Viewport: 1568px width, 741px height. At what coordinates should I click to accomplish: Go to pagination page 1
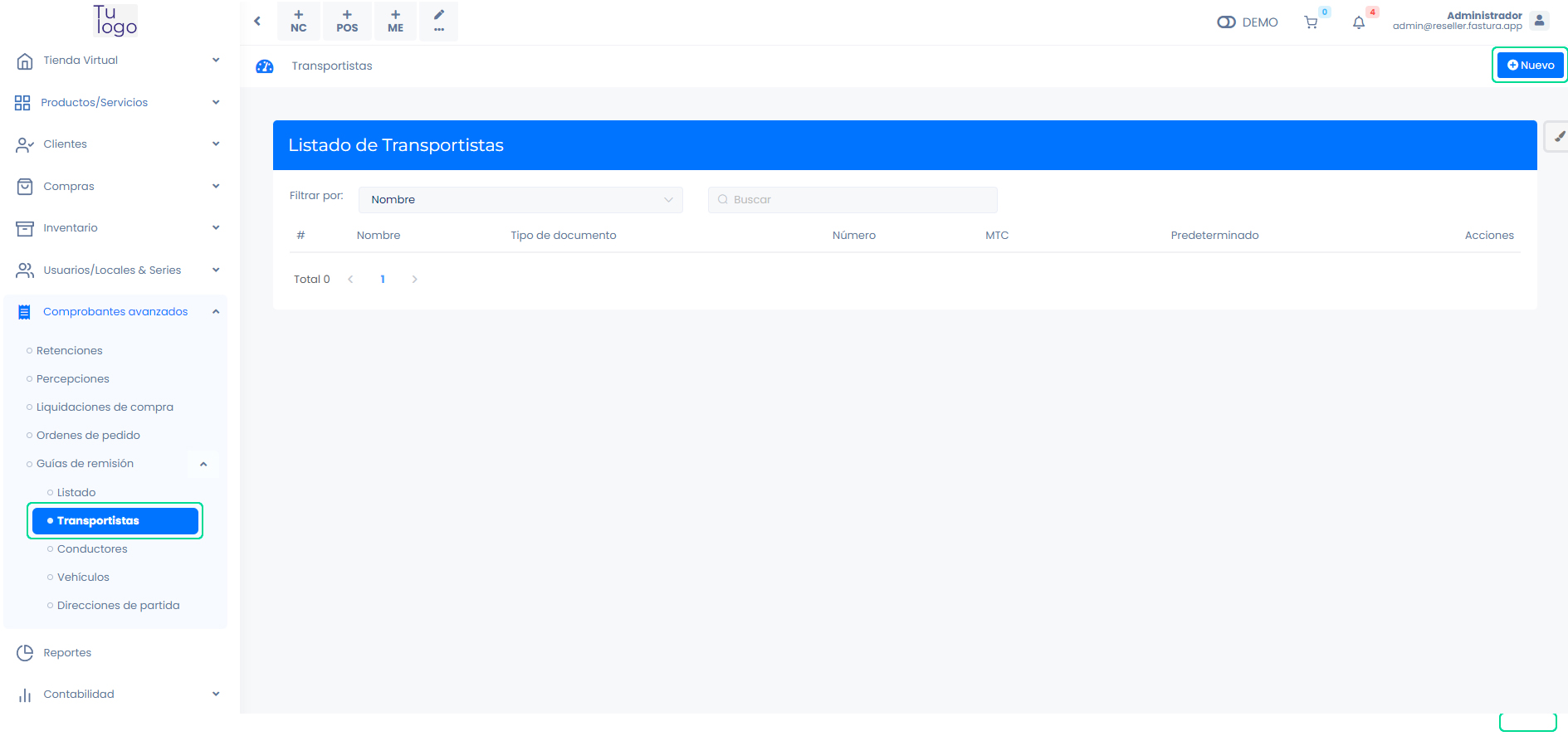coord(383,280)
